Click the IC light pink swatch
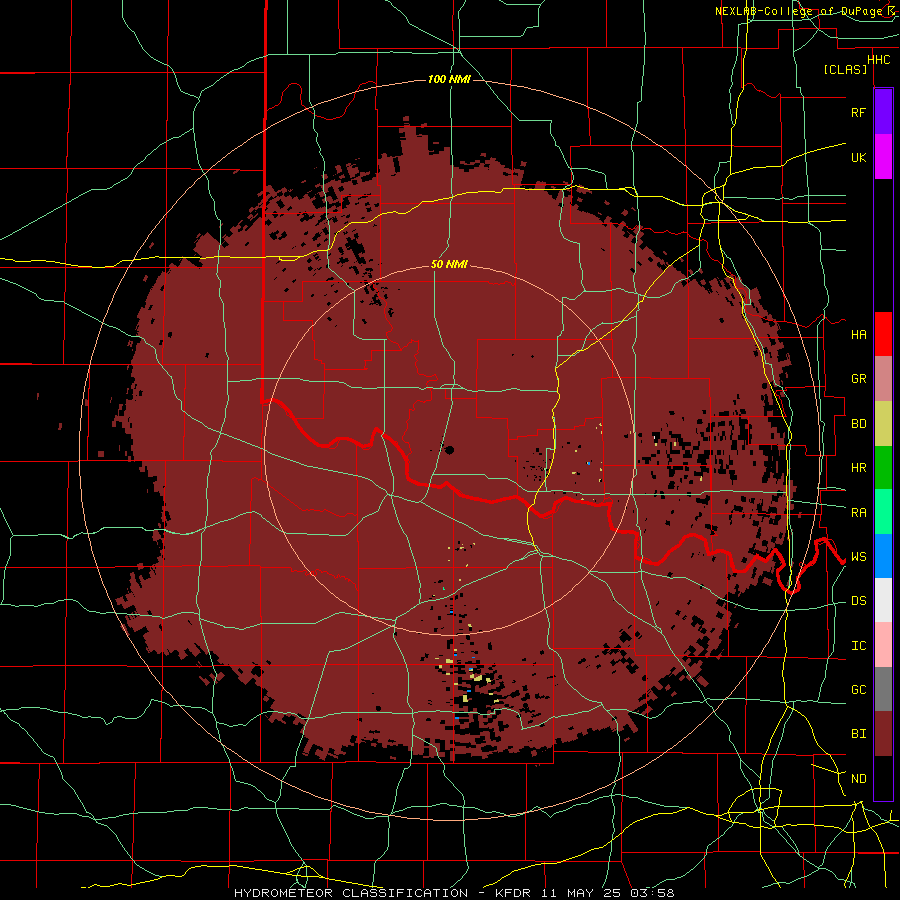Screen dimensions: 900x900 coord(883,645)
